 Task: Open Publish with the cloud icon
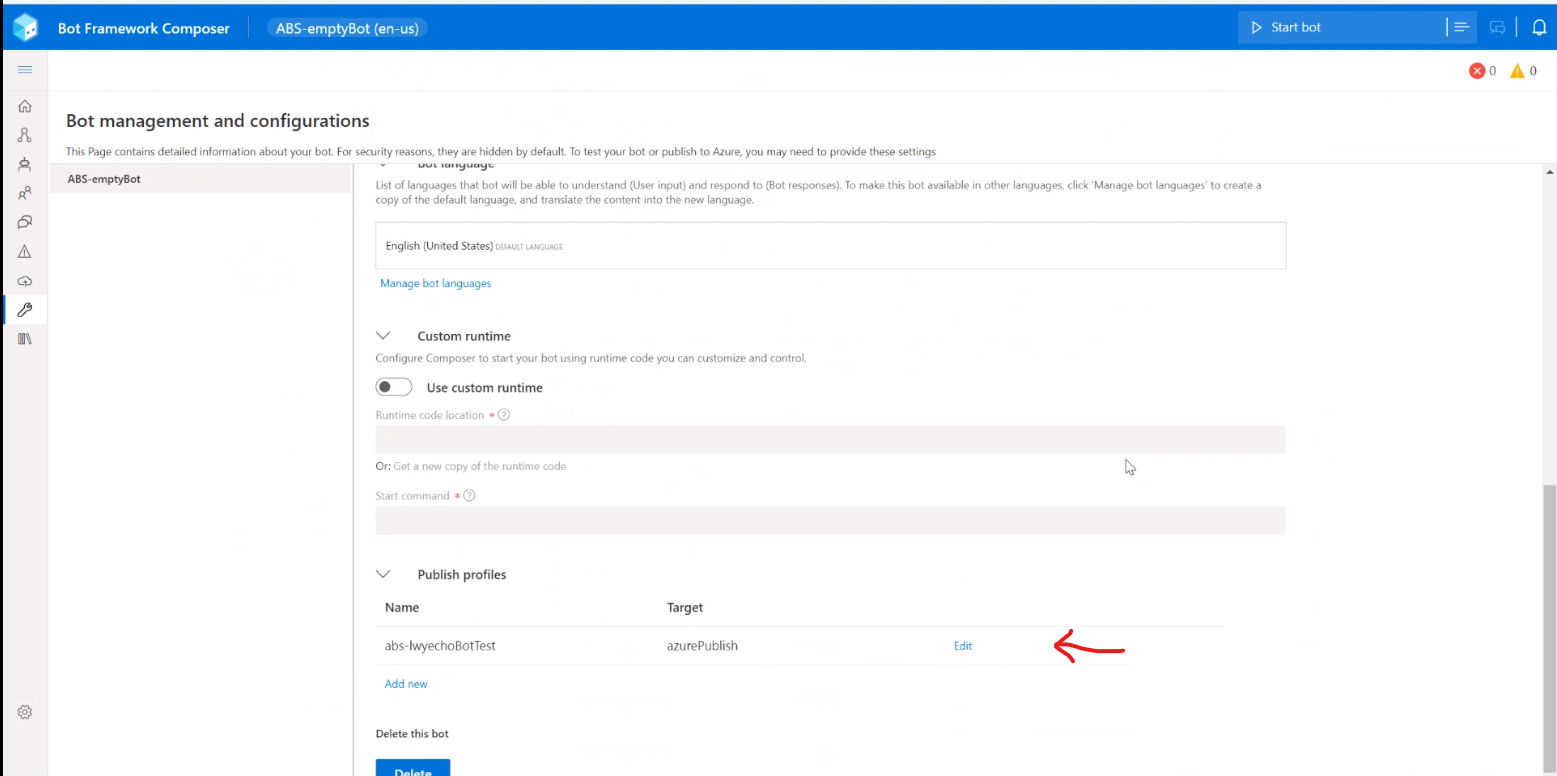coord(24,281)
